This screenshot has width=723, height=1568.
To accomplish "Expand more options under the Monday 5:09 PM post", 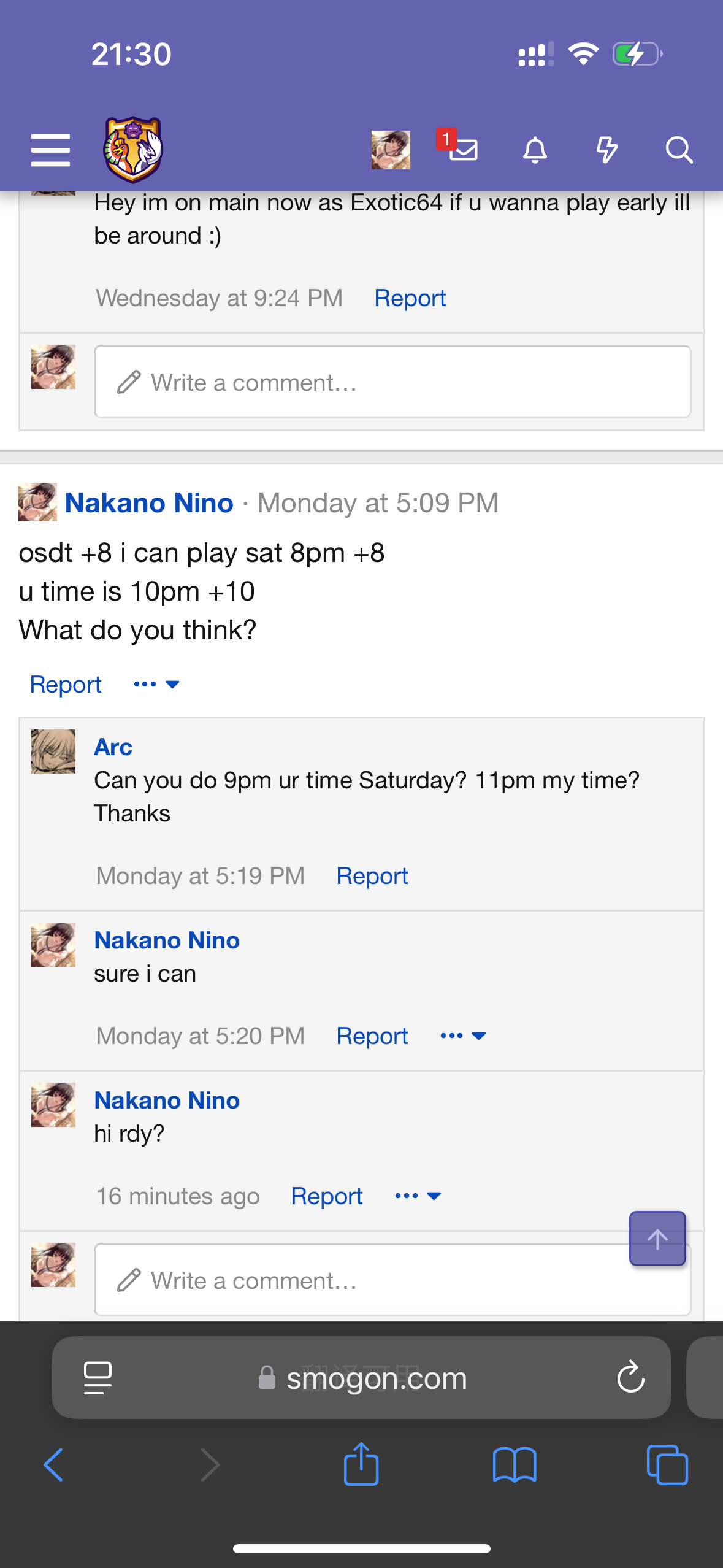I will (x=156, y=684).
